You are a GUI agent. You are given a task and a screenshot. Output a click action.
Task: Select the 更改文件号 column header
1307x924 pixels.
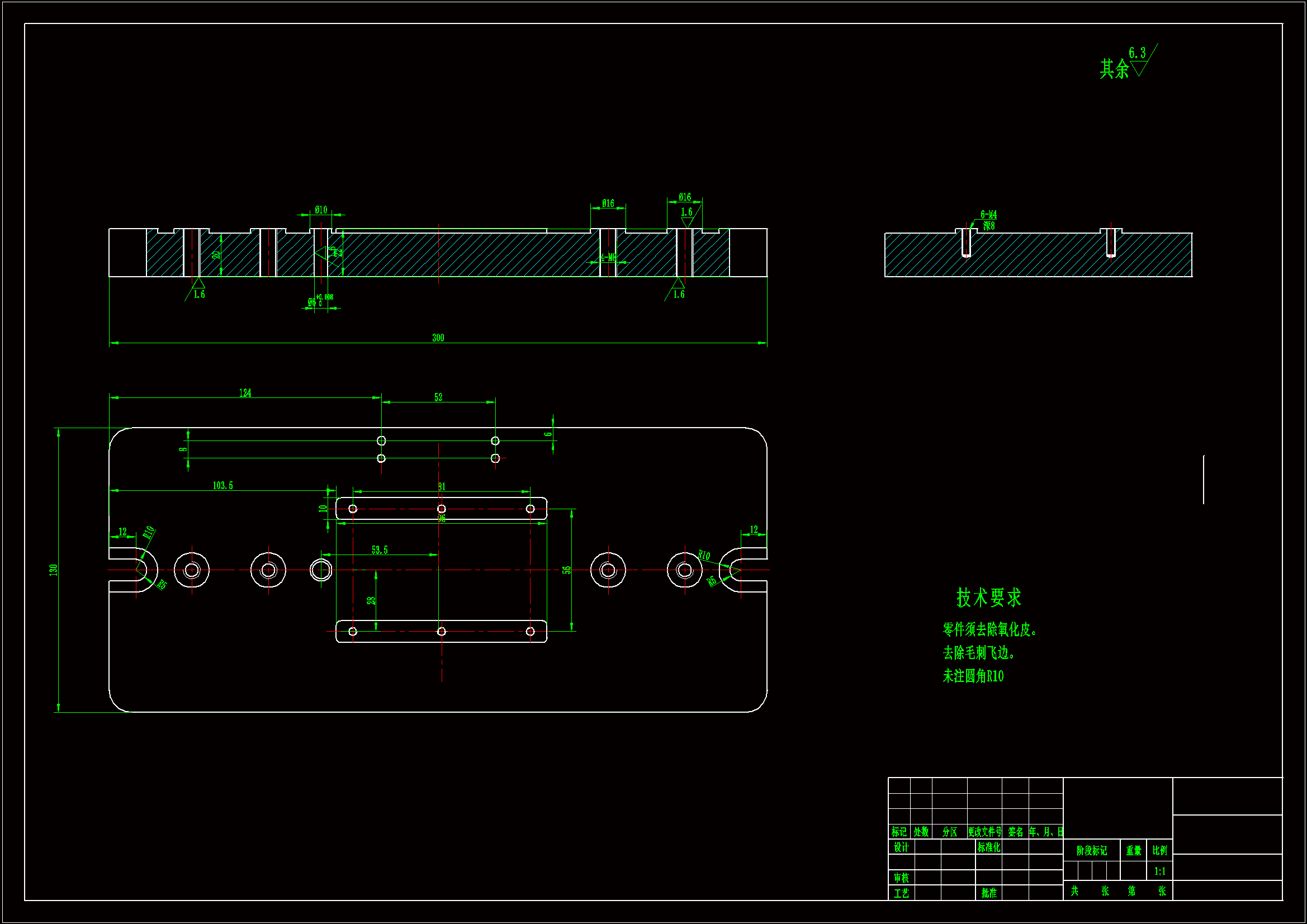tap(984, 832)
